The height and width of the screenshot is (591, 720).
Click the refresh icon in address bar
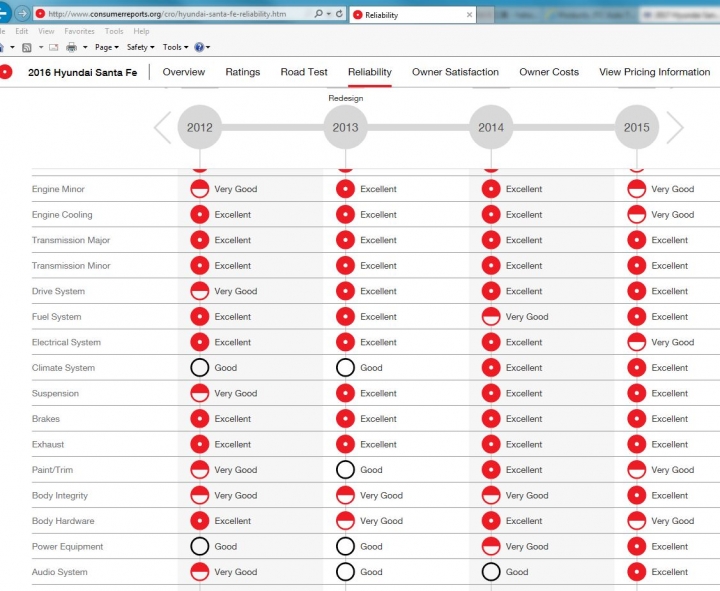pyautogui.click(x=339, y=14)
